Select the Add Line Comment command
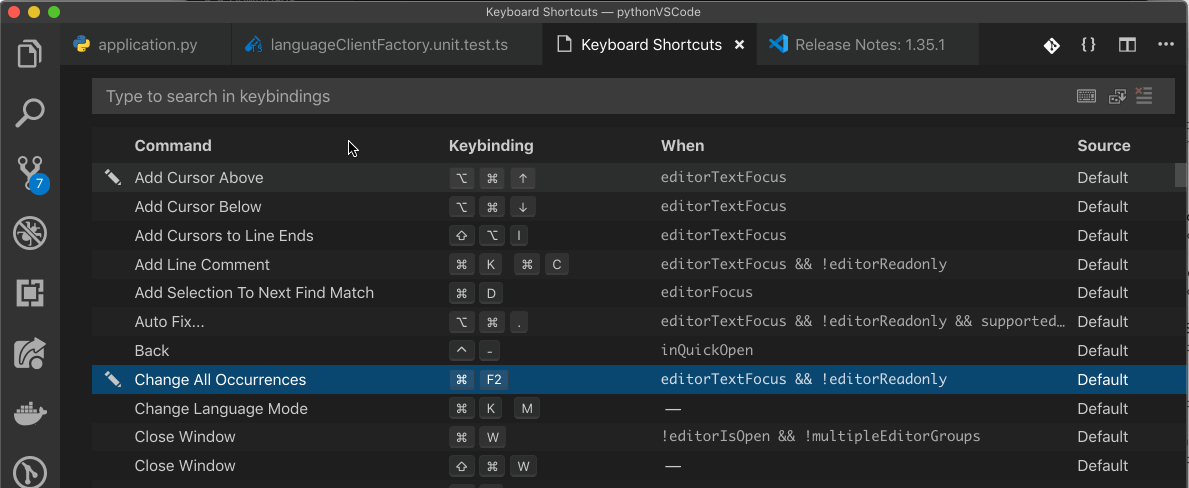The image size is (1189, 488). pos(633,264)
